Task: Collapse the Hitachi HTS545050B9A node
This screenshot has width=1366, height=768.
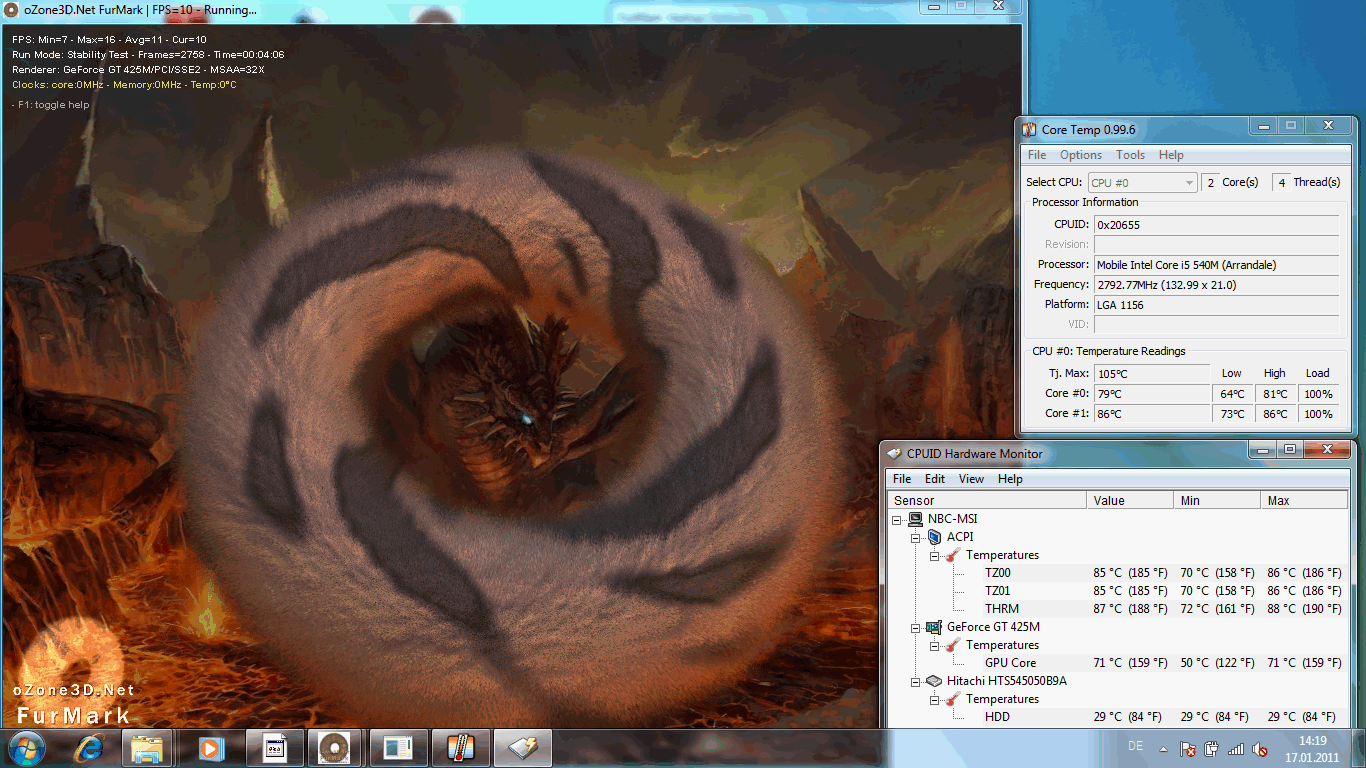Action: pyautogui.click(x=916, y=682)
